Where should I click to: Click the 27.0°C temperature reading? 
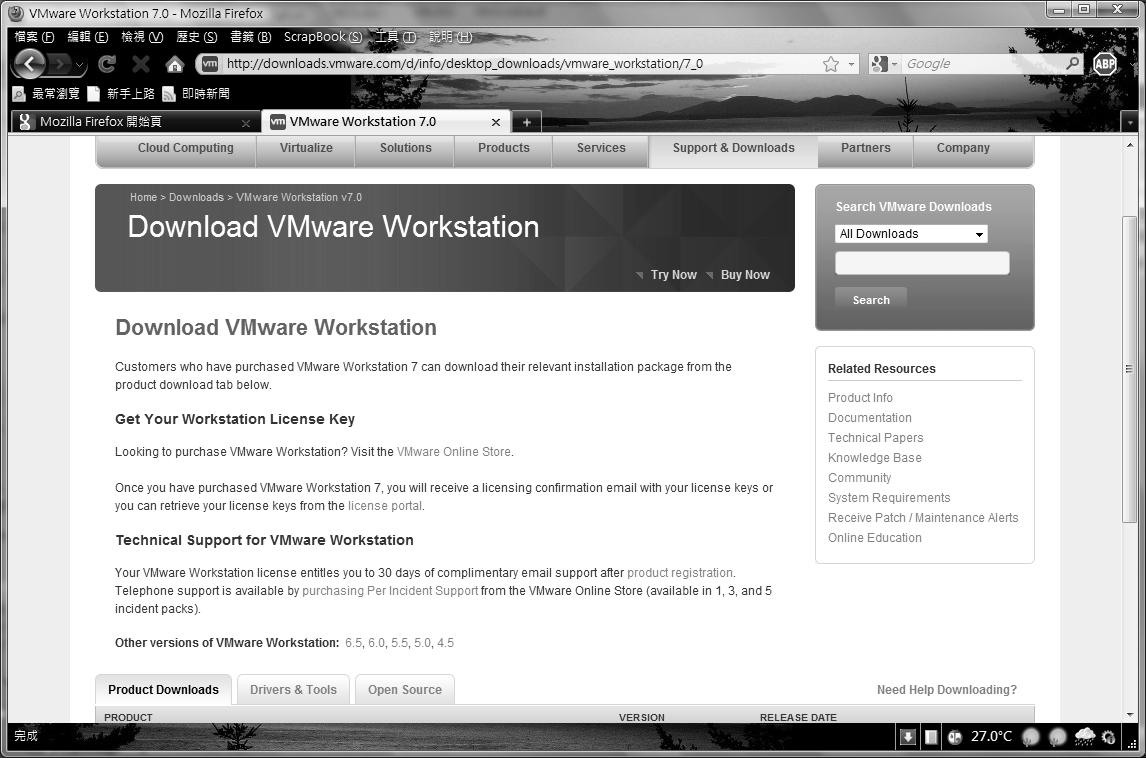[991, 736]
